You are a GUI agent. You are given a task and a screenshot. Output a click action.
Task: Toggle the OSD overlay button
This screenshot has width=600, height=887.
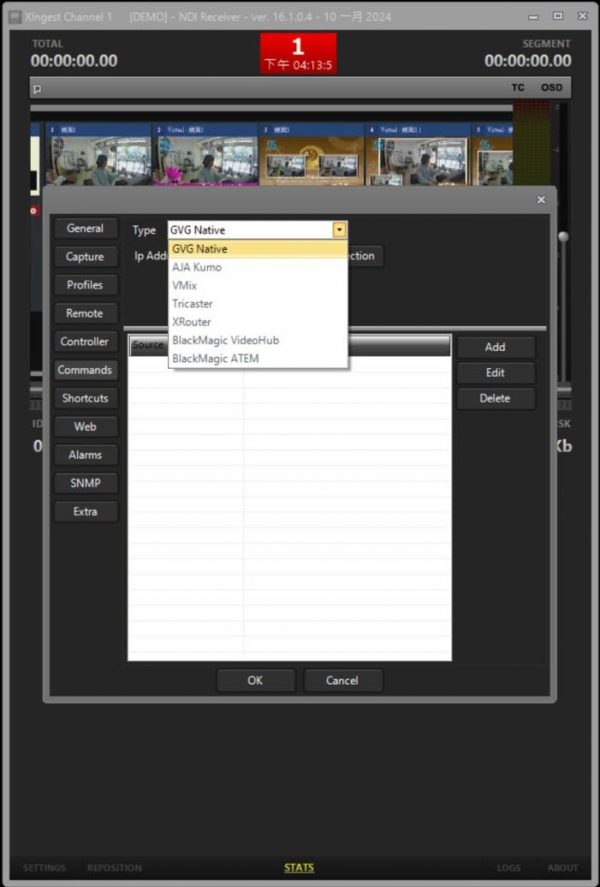551,88
